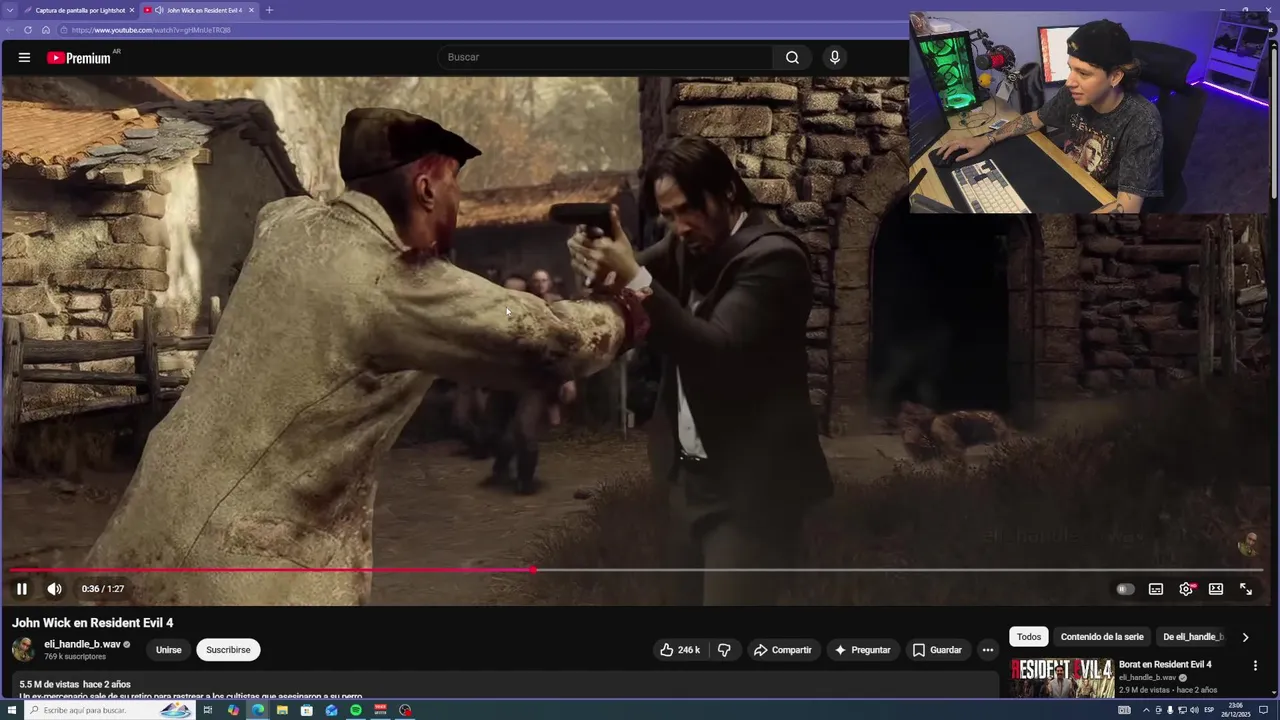Open the clock showing 23:06

(1236, 710)
